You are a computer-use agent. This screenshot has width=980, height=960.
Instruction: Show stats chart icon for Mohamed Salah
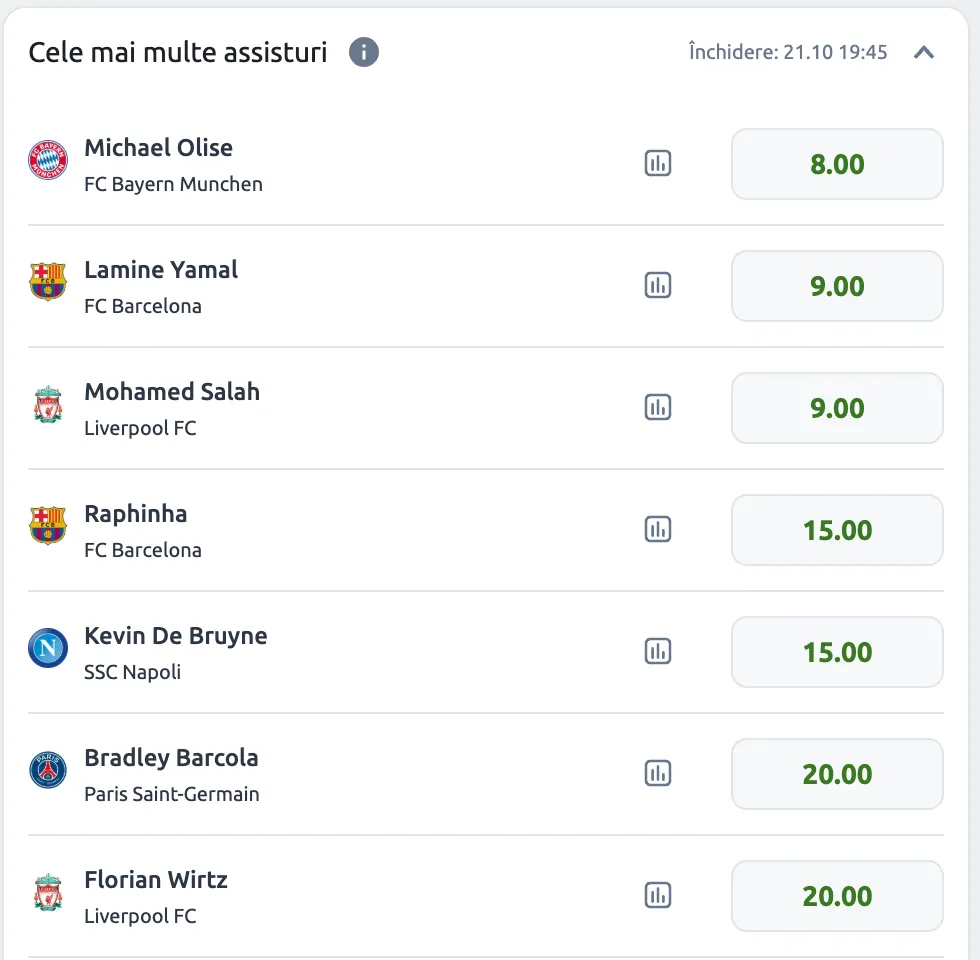pyautogui.click(x=658, y=408)
